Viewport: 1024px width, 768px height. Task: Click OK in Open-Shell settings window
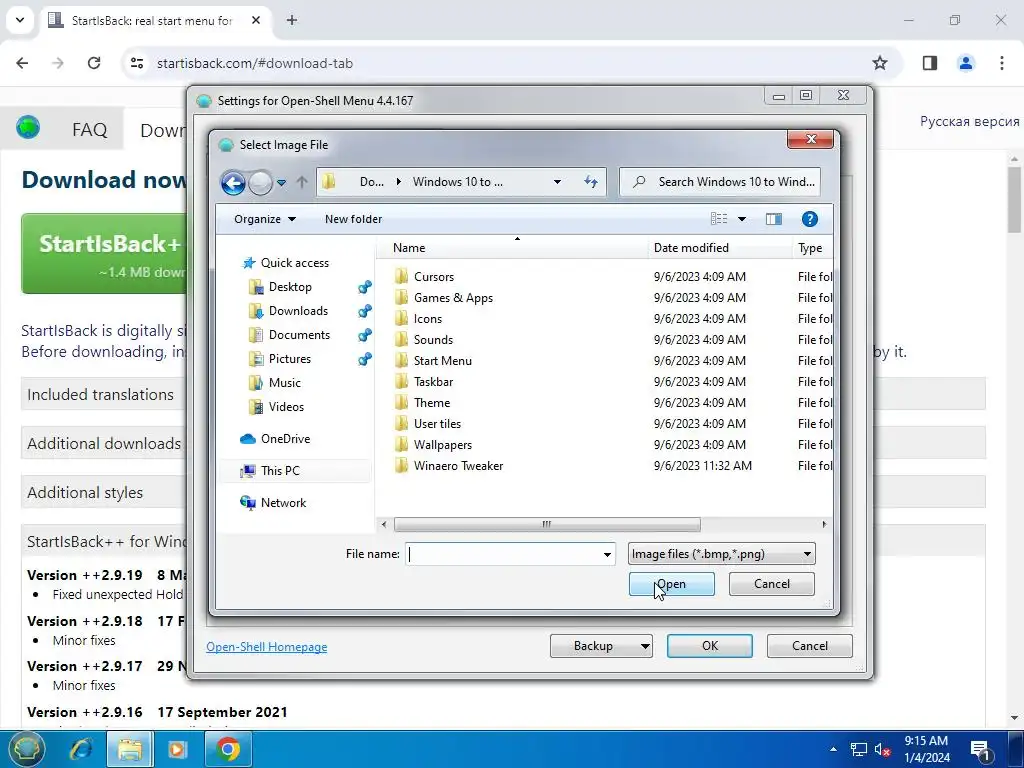pyautogui.click(x=709, y=646)
